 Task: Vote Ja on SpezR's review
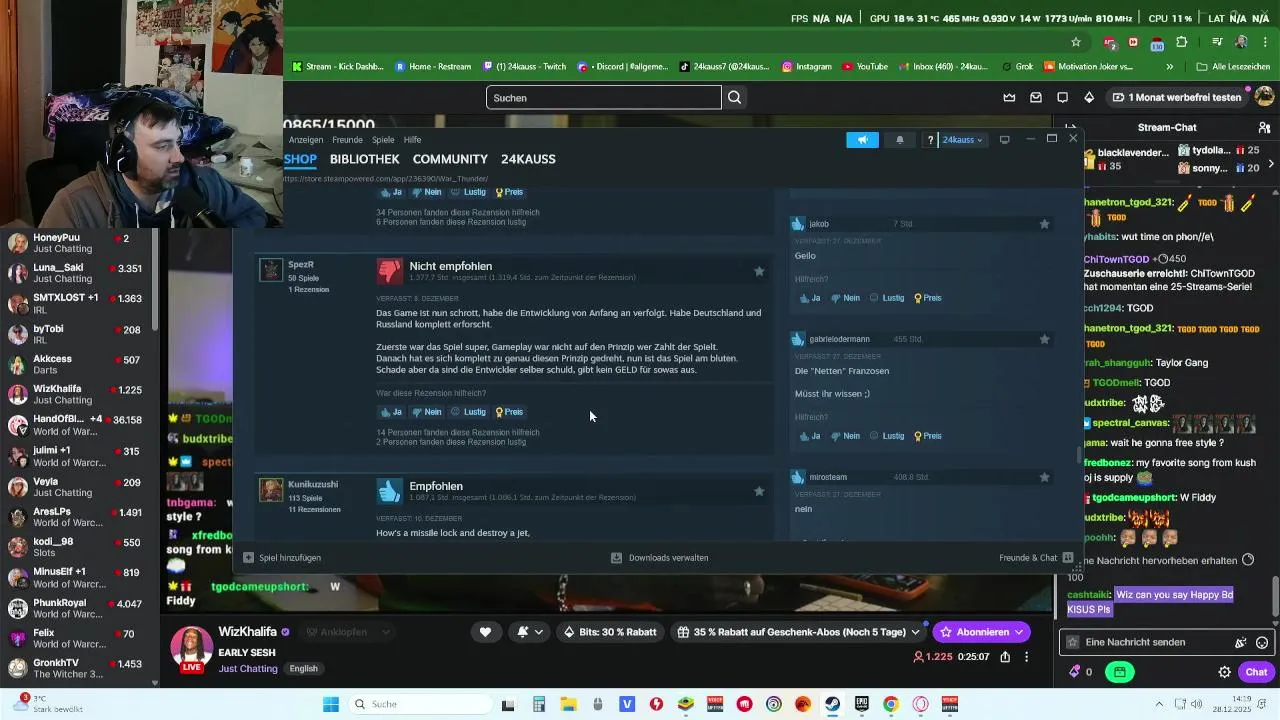pyautogui.click(x=391, y=412)
